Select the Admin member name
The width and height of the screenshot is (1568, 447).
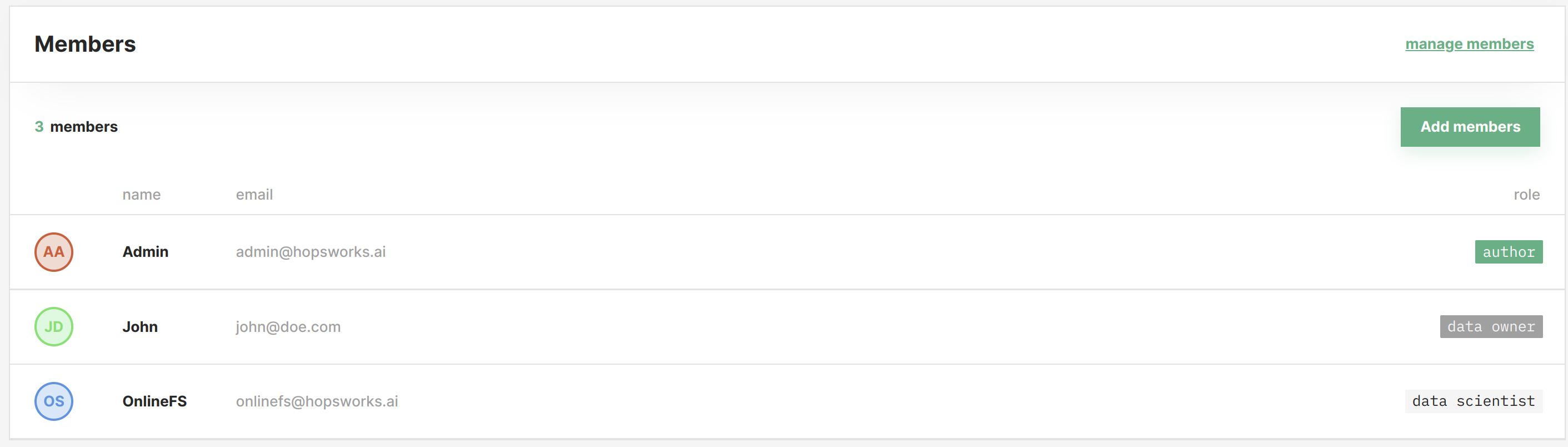pos(146,252)
